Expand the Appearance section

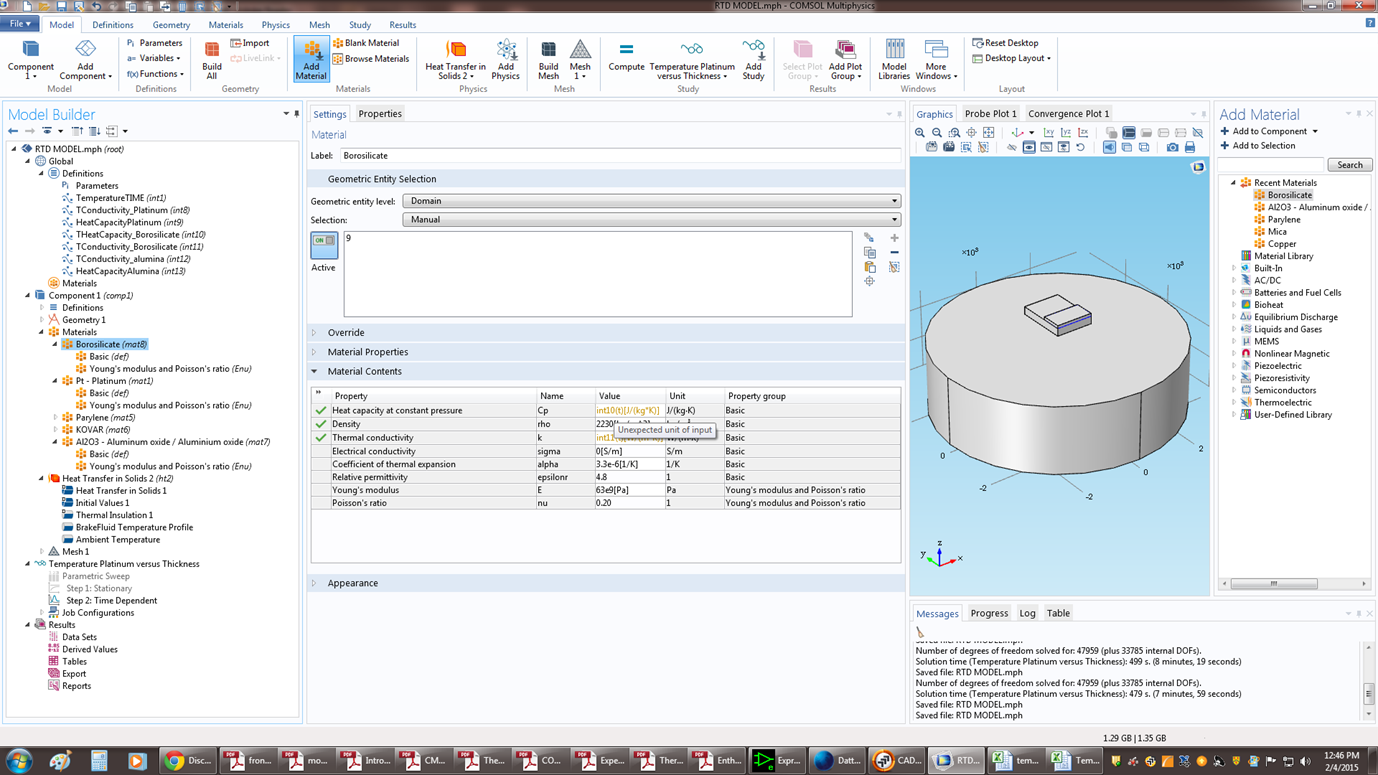tap(314, 583)
